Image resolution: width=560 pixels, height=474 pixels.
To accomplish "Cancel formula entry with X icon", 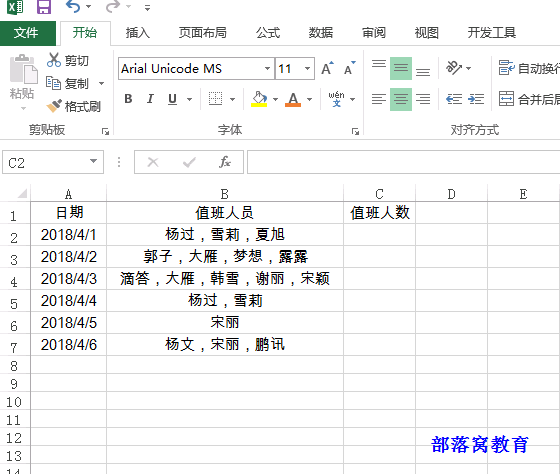I will [153, 162].
